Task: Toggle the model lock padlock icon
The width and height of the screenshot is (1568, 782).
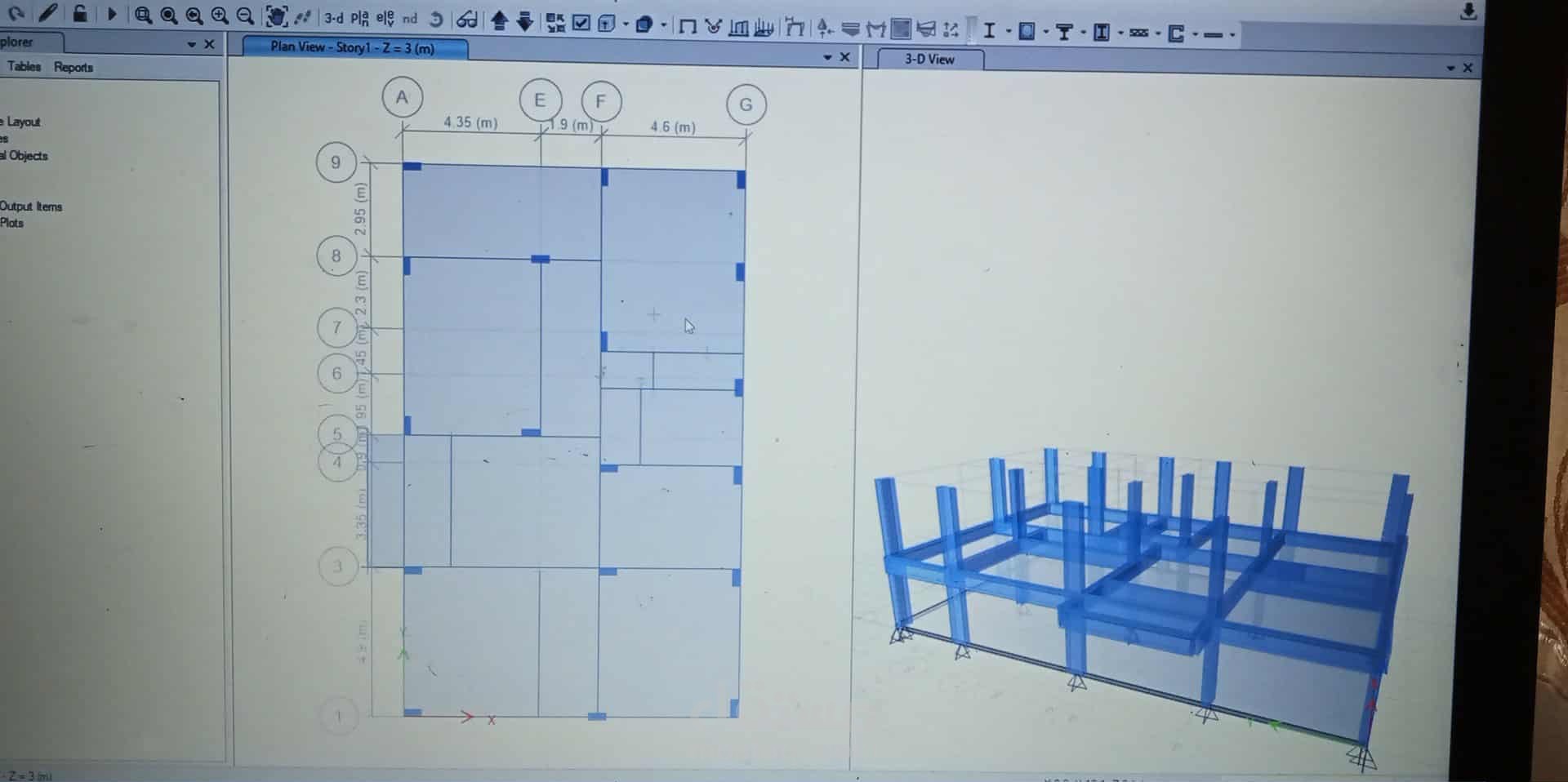Action: click(80, 13)
